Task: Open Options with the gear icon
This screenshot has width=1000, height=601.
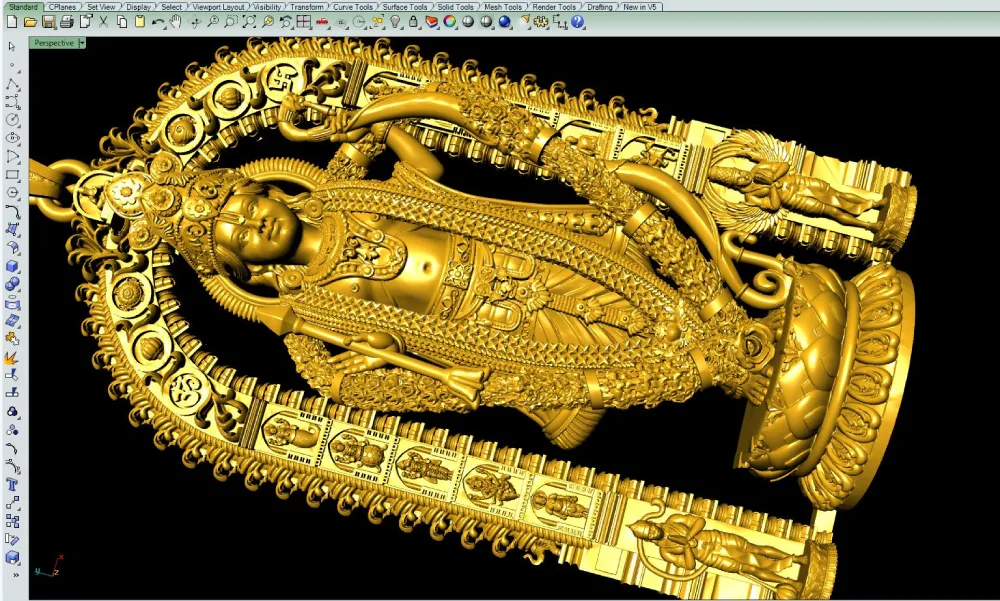Action: (541, 22)
